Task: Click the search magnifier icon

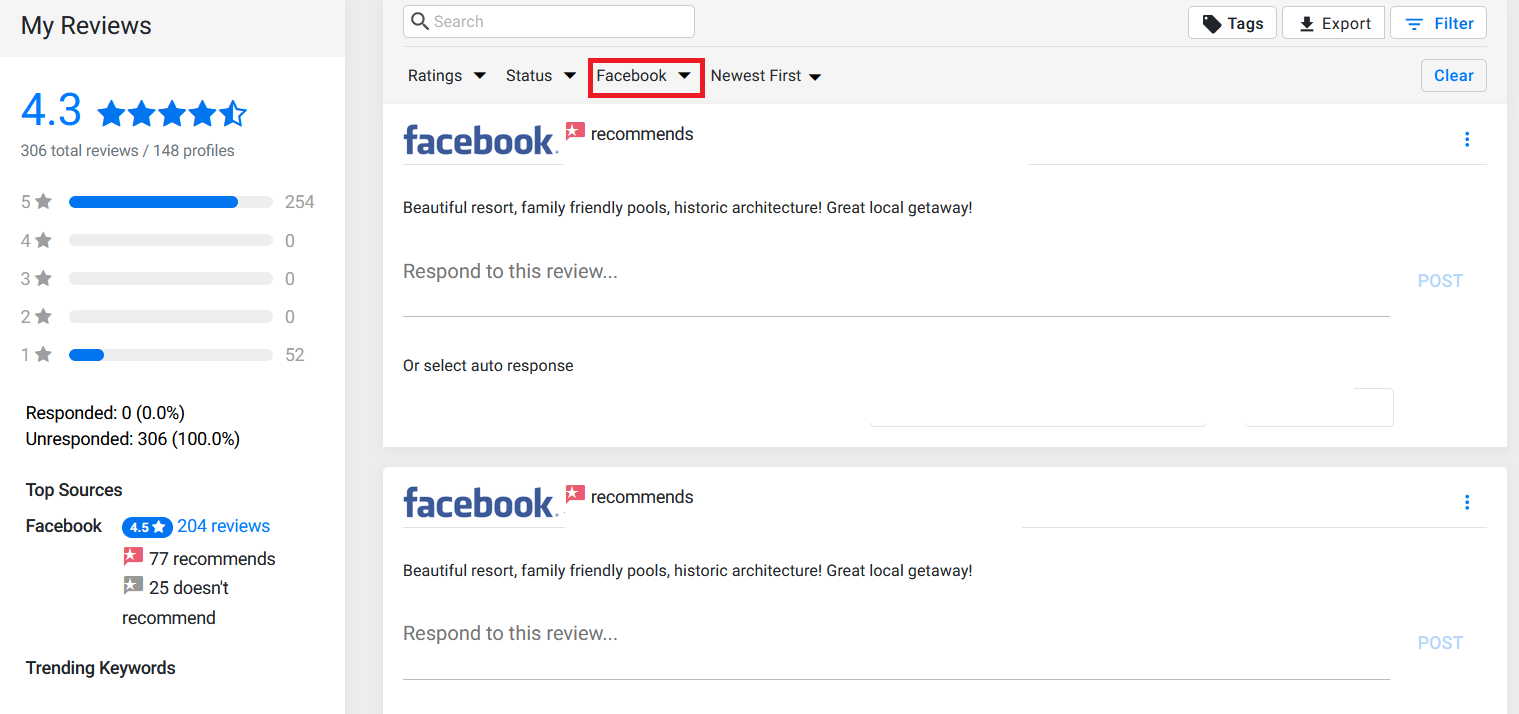Action: [420, 22]
